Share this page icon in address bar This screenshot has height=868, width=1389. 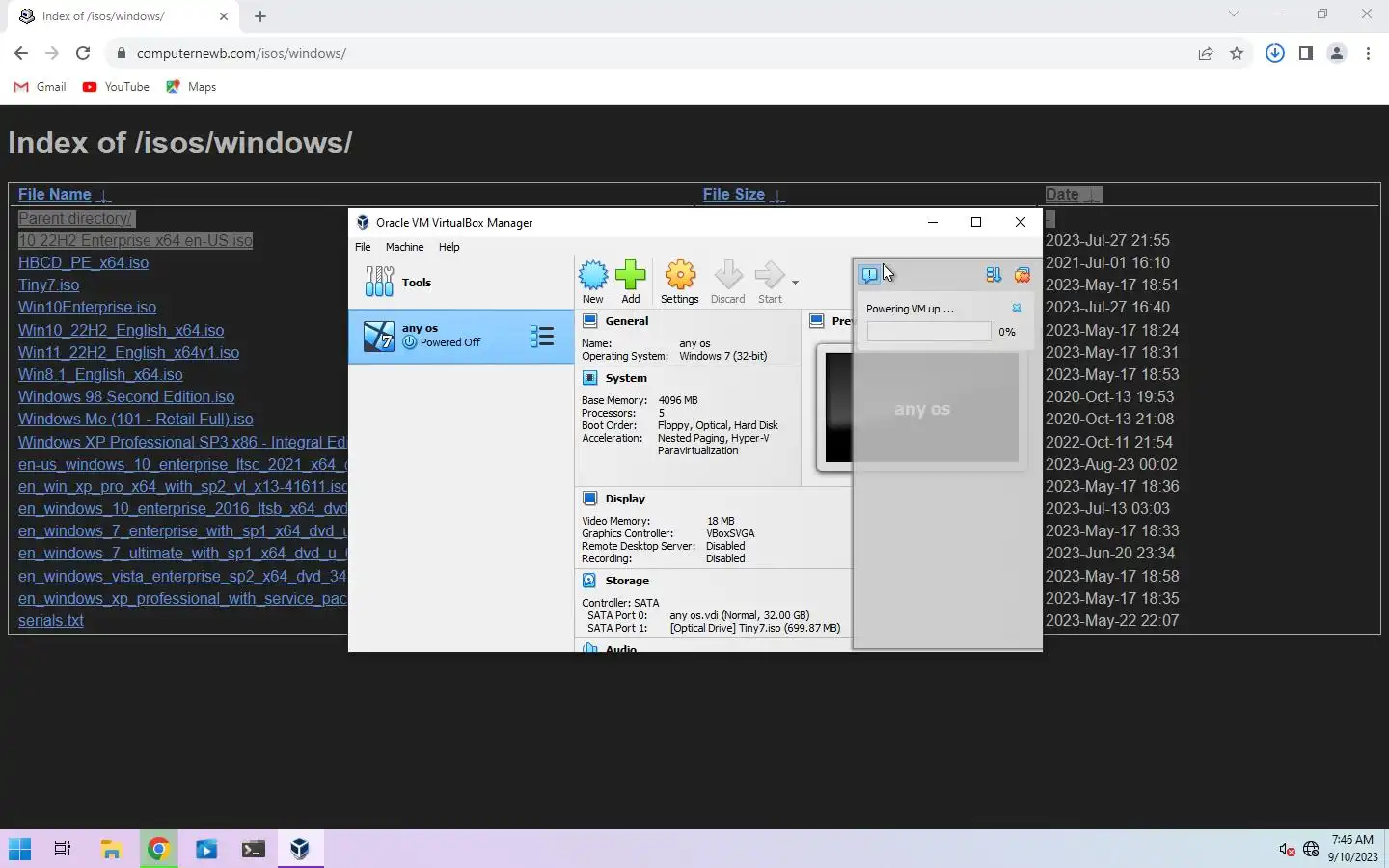click(x=1206, y=53)
